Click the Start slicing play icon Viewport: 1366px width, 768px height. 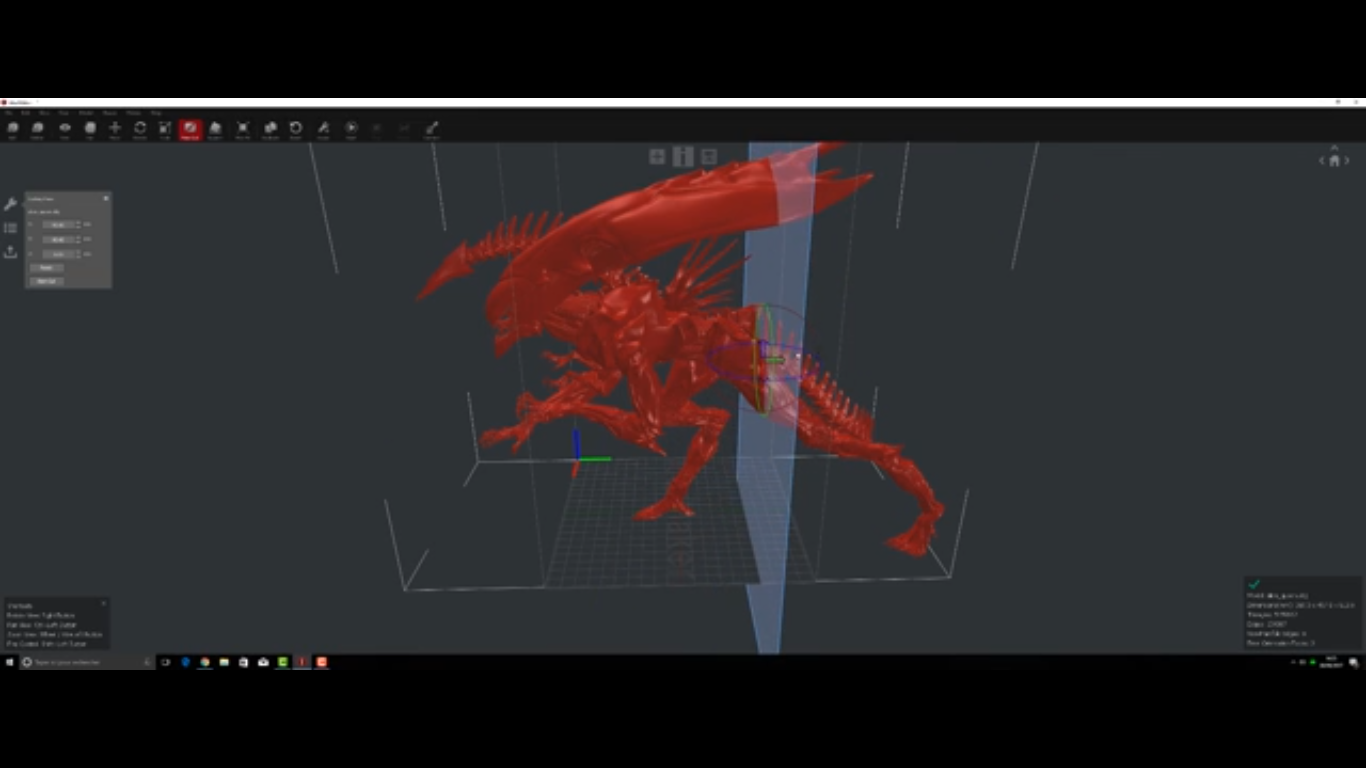pos(351,129)
